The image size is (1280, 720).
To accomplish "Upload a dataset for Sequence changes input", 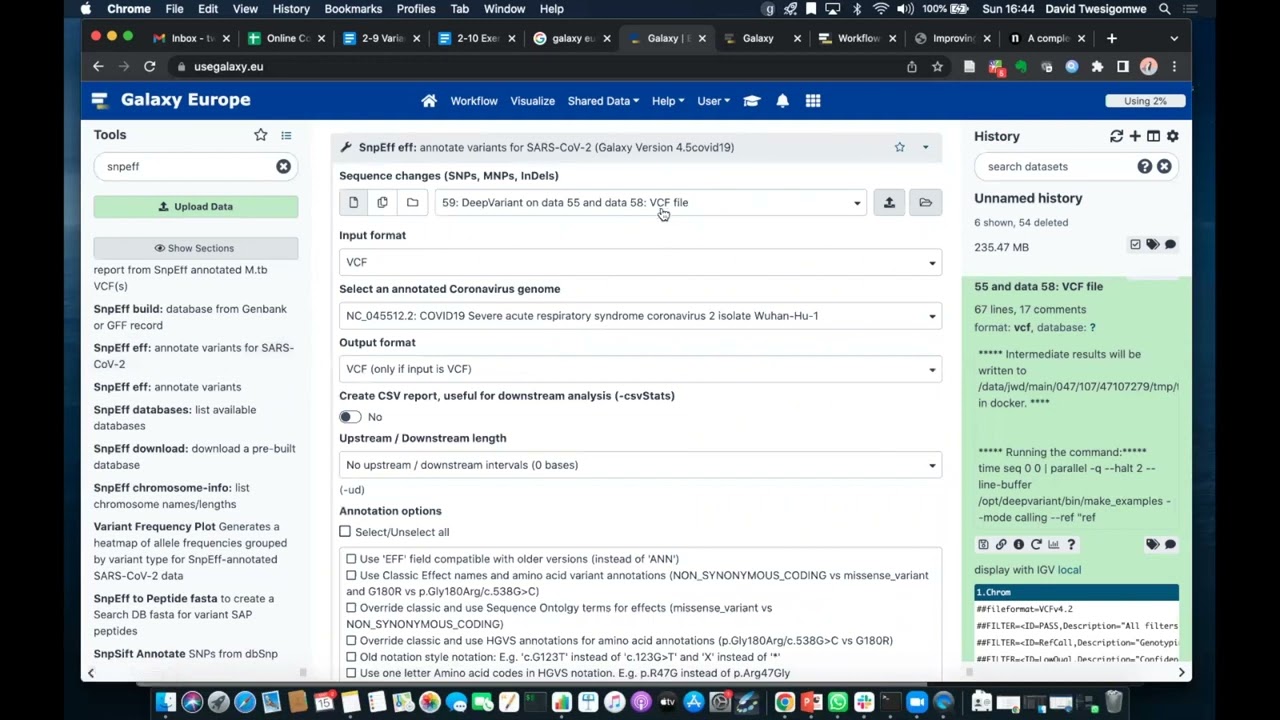I will point(889,203).
